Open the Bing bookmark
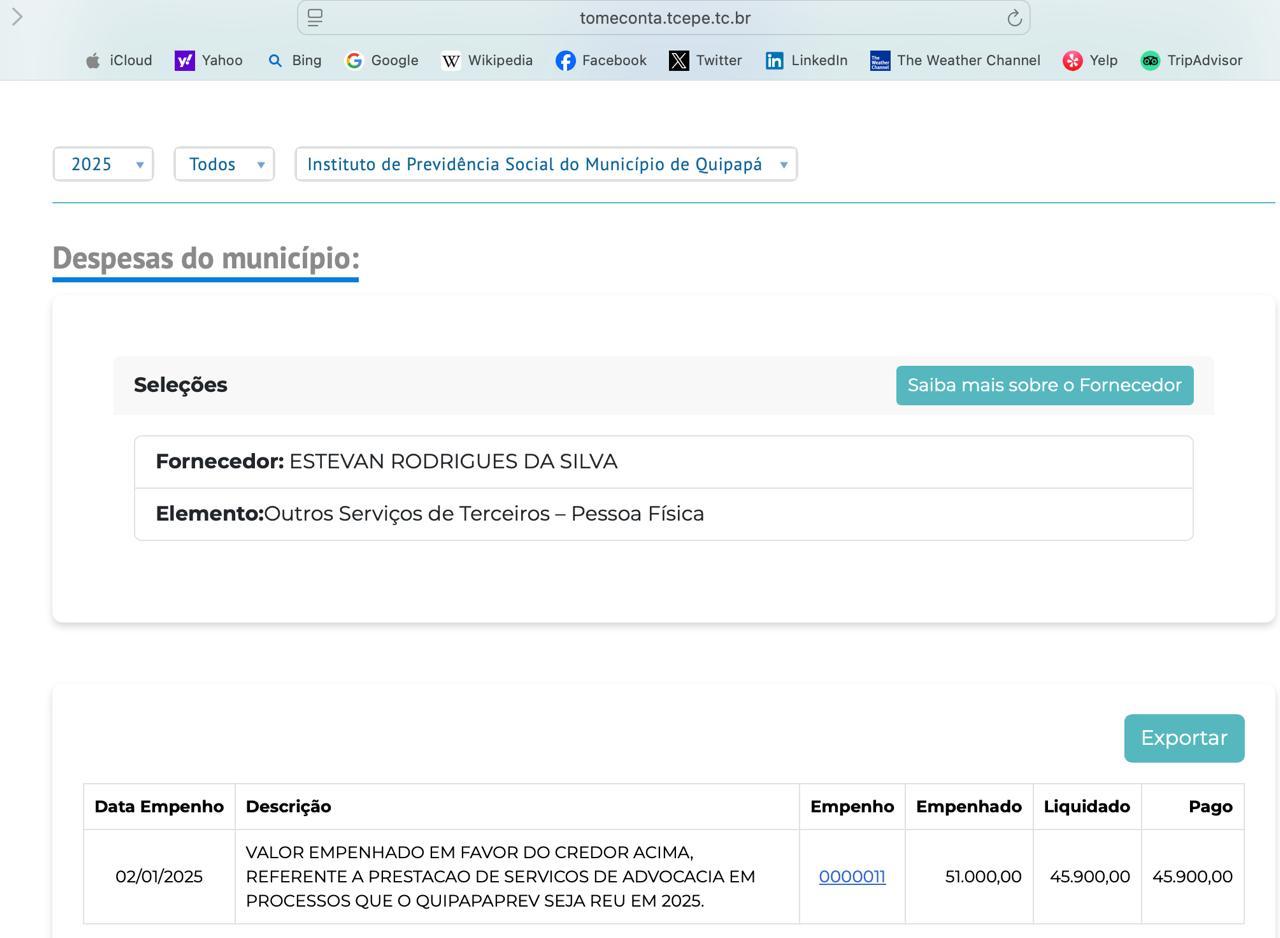 click(x=295, y=61)
